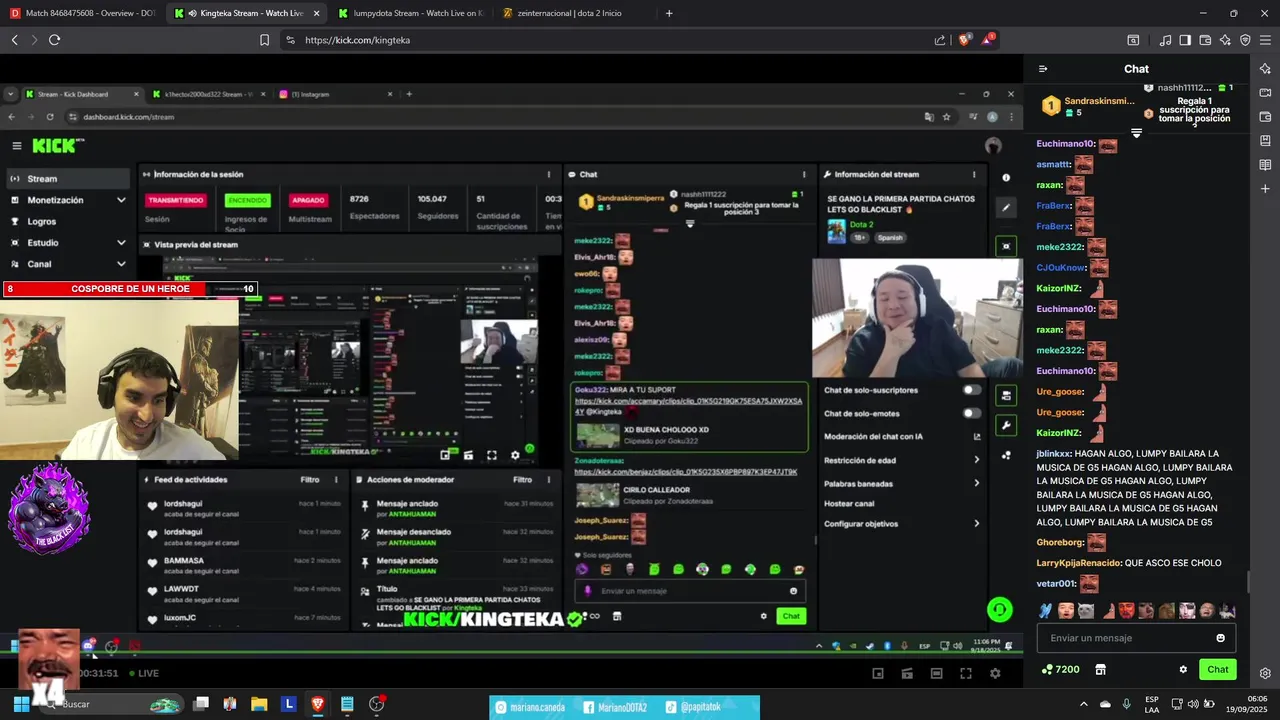Open chat settings gear beside the Chat button
This screenshot has width=1280, height=720.
pos(1183,669)
